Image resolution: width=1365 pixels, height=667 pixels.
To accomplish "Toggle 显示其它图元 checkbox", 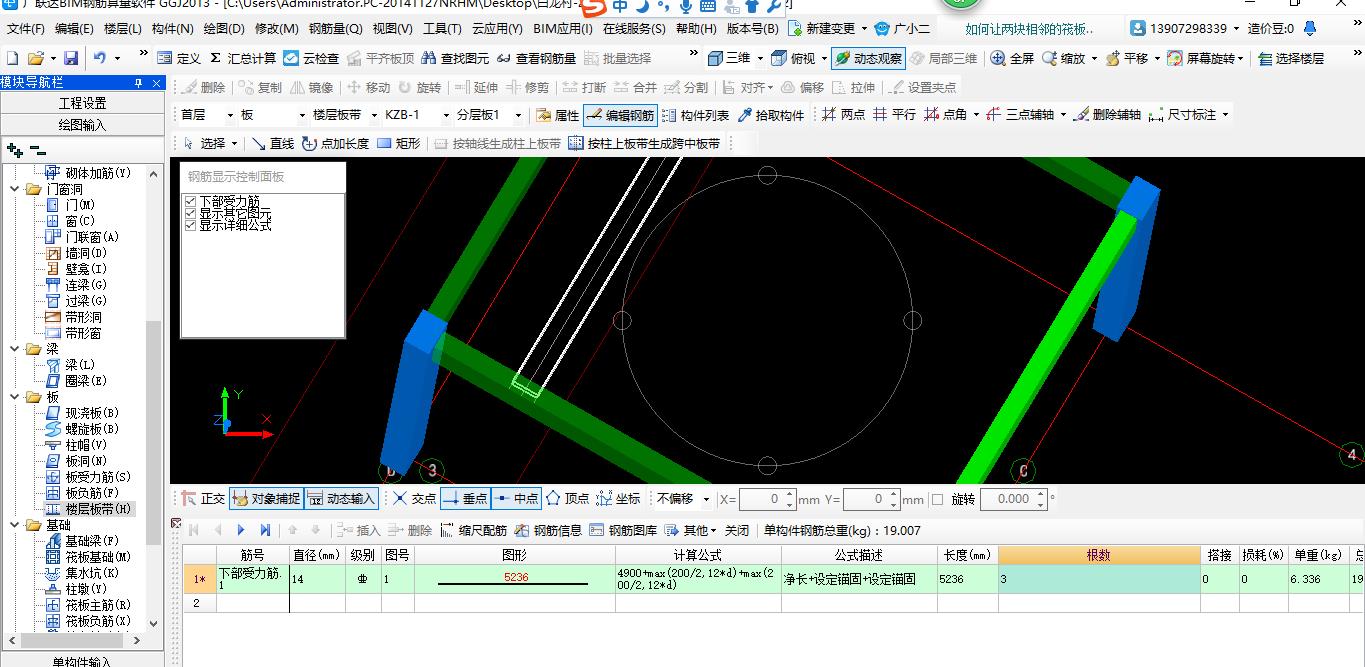I will (191, 214).
